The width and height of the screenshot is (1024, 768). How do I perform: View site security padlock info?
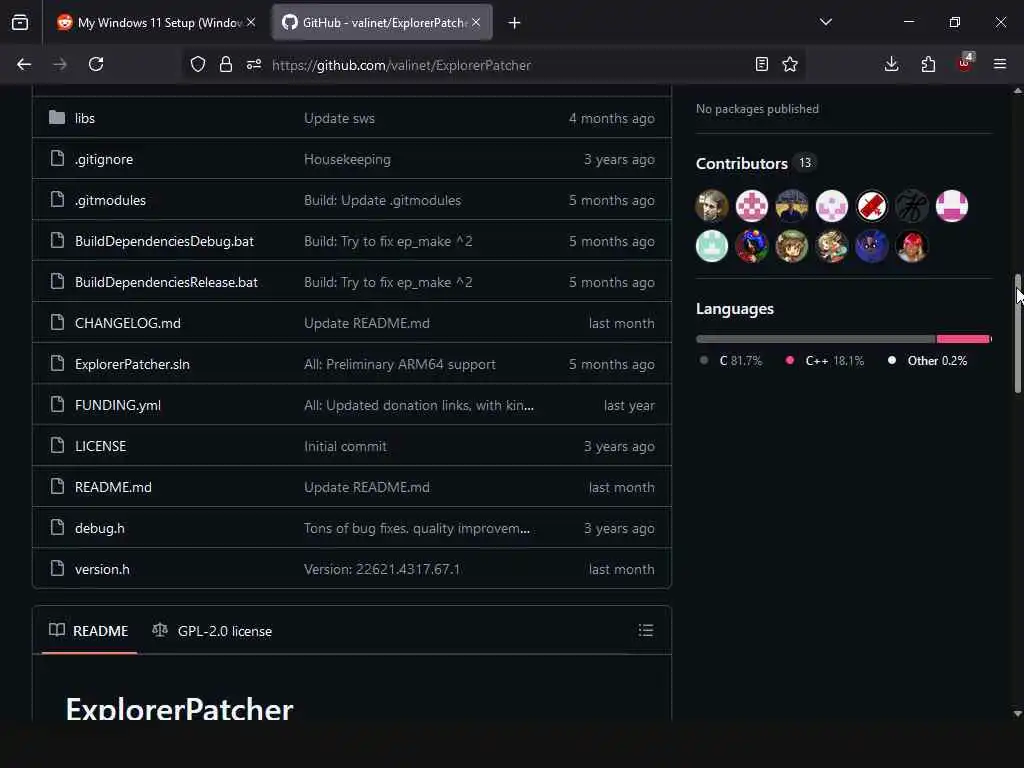tap(226, 65)
